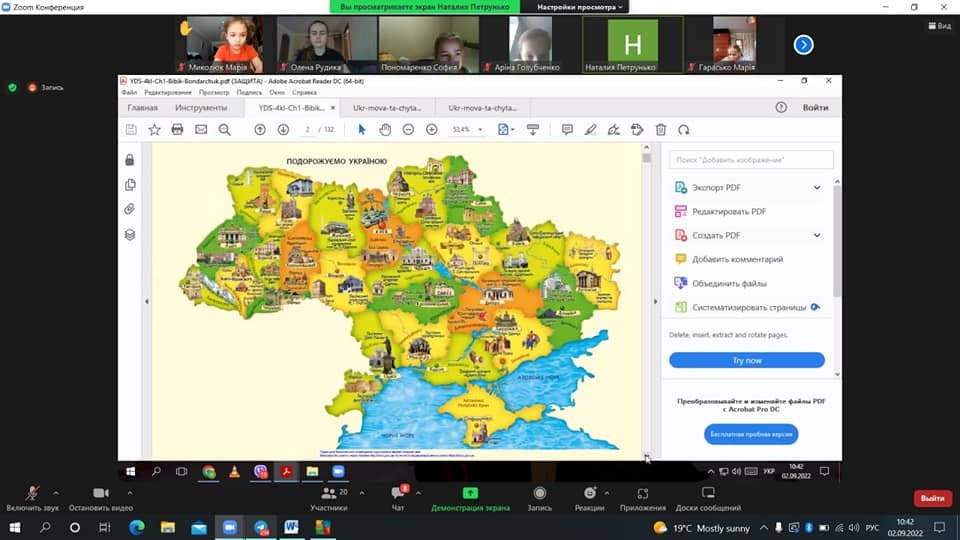The width and height of the screenshot is (960, 540).
Task: Click the Stamp tool icon
Action: pyautogui.click(x=637, y=130)
